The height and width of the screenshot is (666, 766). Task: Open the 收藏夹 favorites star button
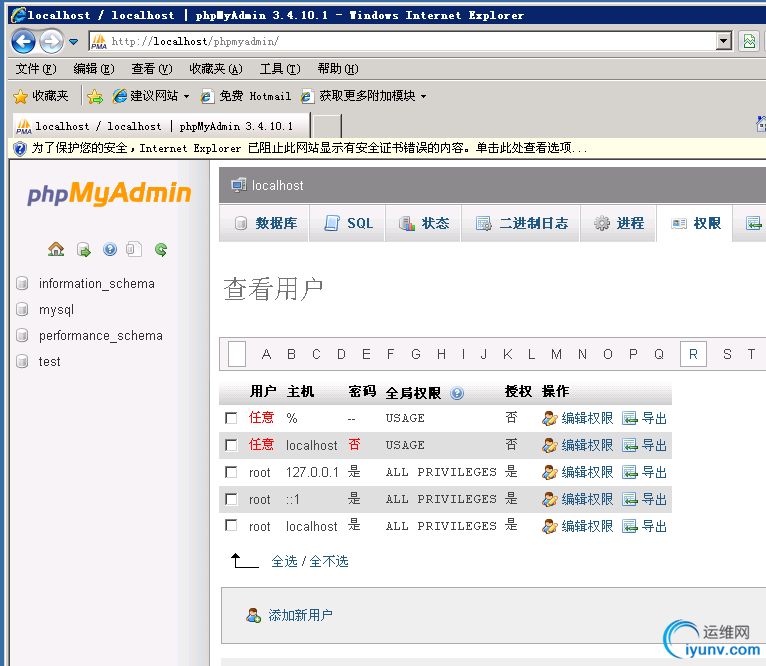[41, 96]
